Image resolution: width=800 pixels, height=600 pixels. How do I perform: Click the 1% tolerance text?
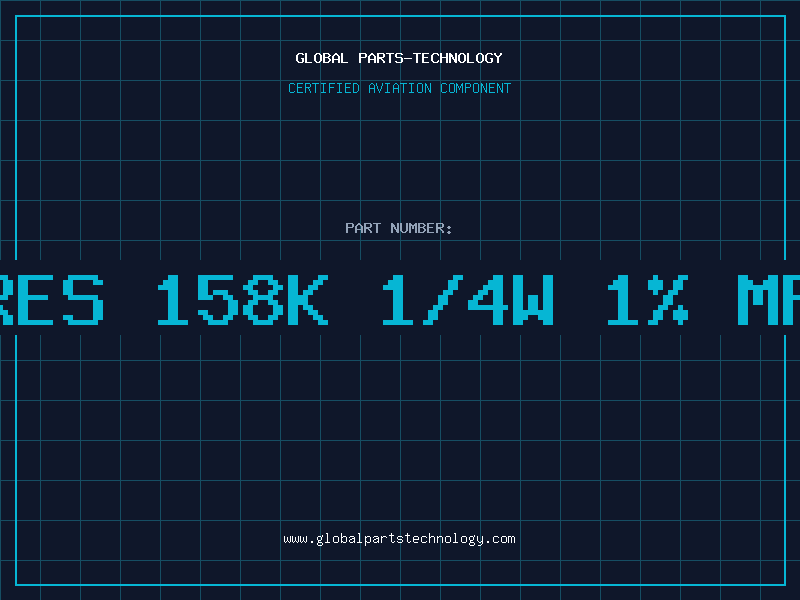click(648, 300)
